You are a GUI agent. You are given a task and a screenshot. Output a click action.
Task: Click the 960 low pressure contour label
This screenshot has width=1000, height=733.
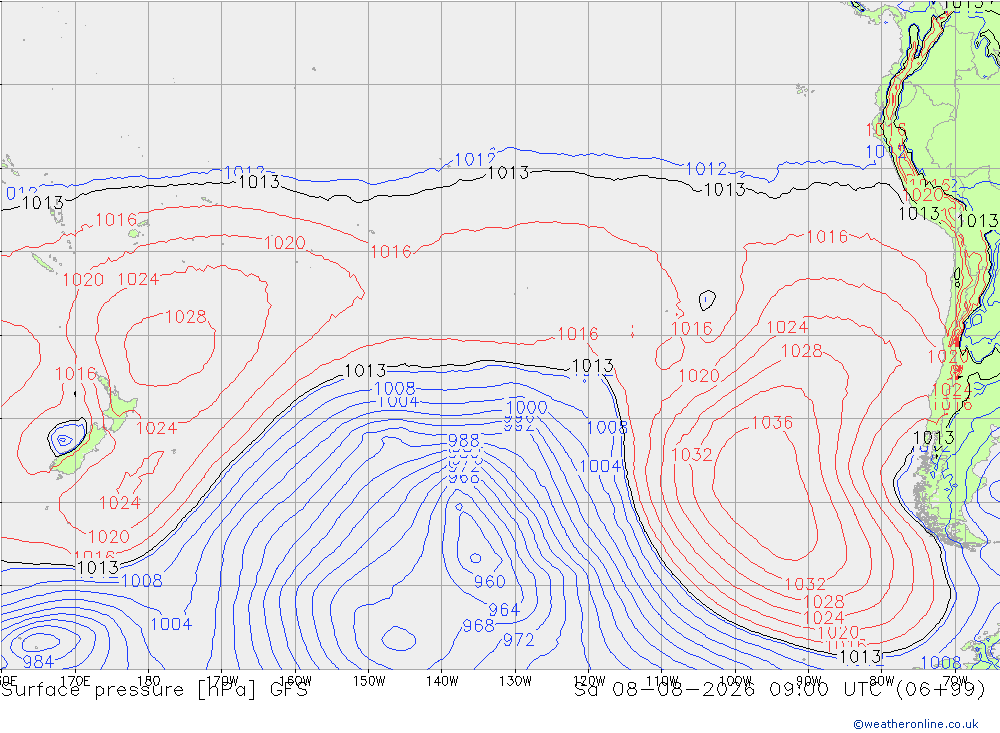[489, 582]
